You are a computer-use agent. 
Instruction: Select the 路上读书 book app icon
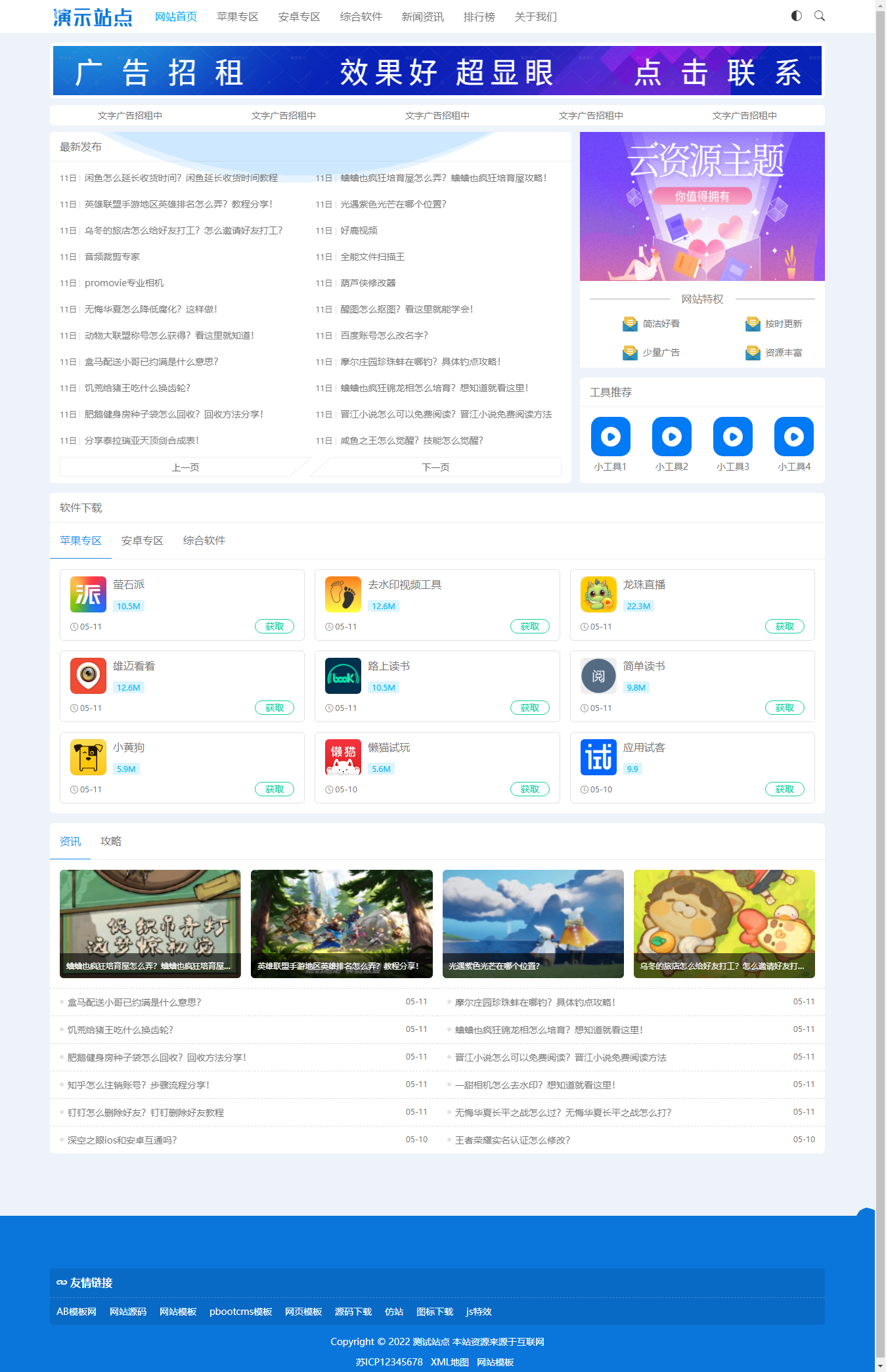(x=343, y=675)
